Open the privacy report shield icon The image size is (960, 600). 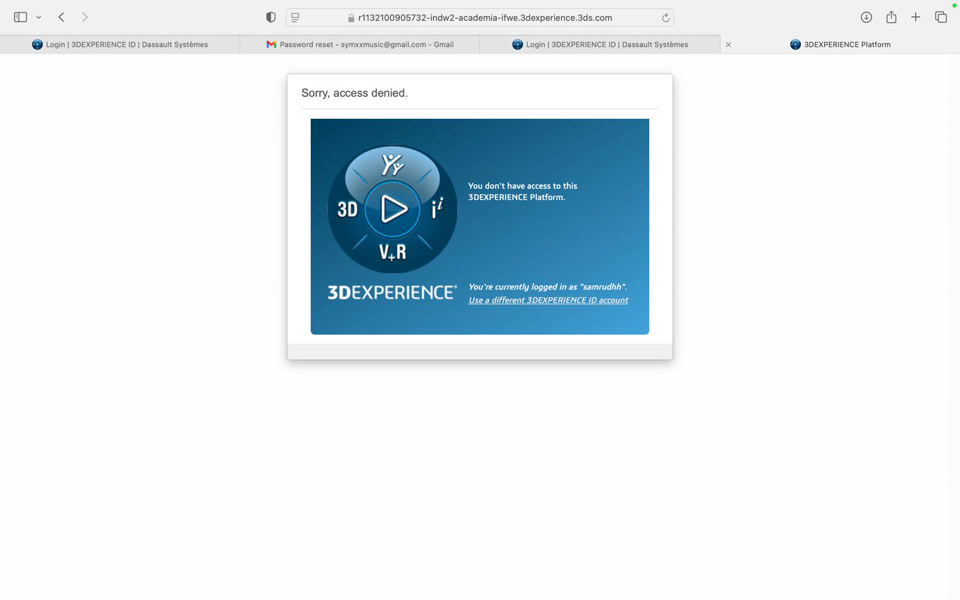271,17
